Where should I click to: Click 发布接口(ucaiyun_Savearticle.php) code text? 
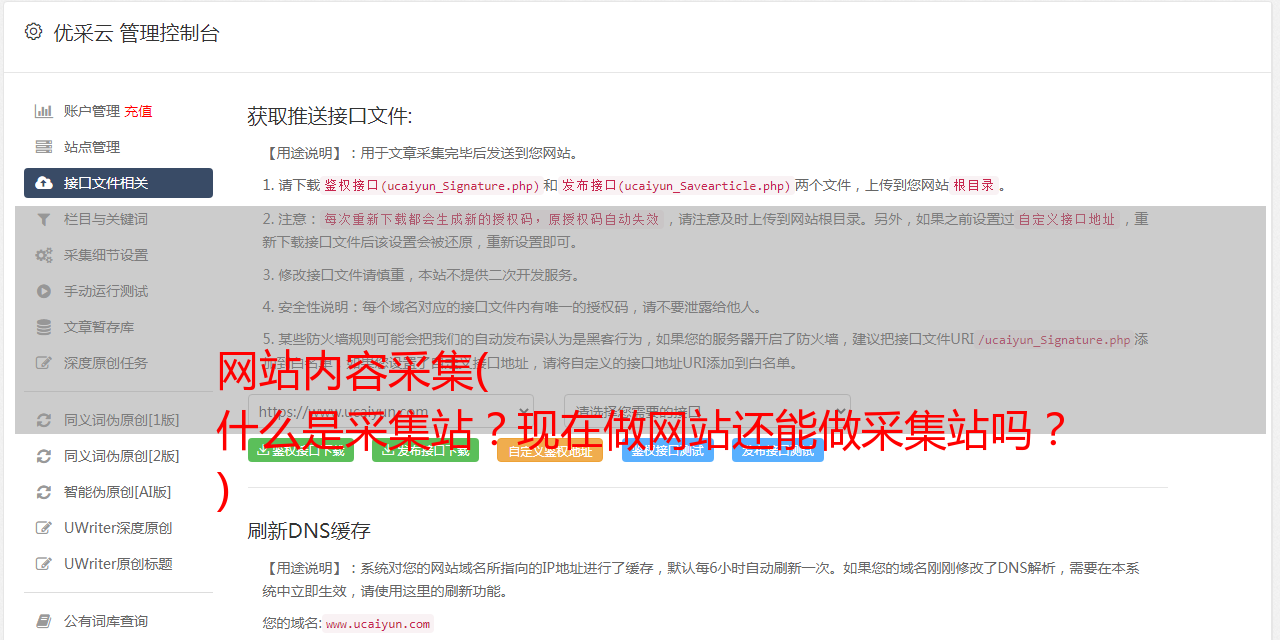pos(676,185)
